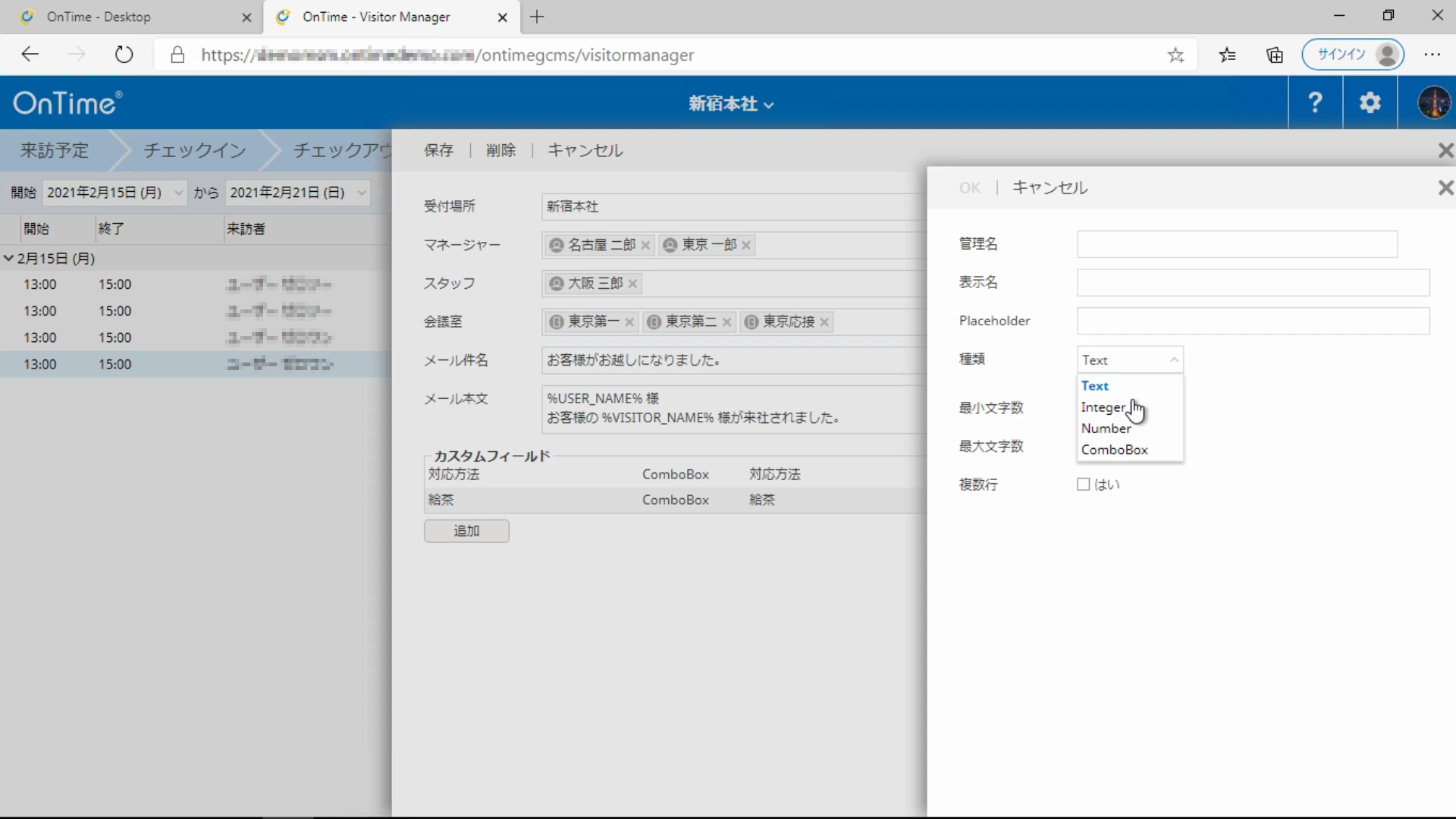Click the 追加 button under custom fields
Screen dimensions: 1456x819
[466, 531]
